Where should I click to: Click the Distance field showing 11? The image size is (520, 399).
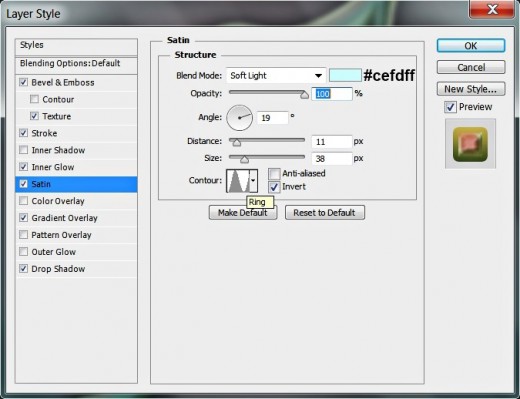pos(332,142)
